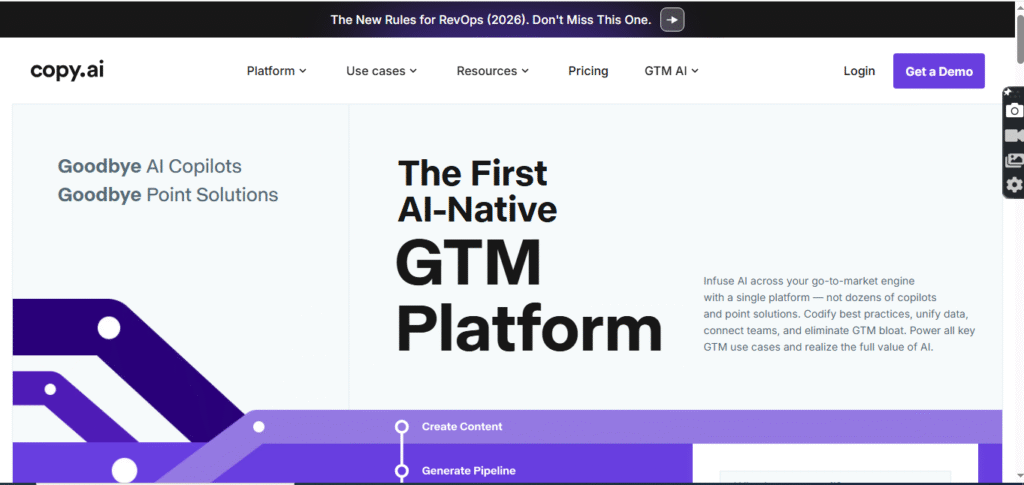Click the pin icon atop the side toolbar
This screenshot has width=1024, height=485.
pyautogui.click(x=1008, y=92)
